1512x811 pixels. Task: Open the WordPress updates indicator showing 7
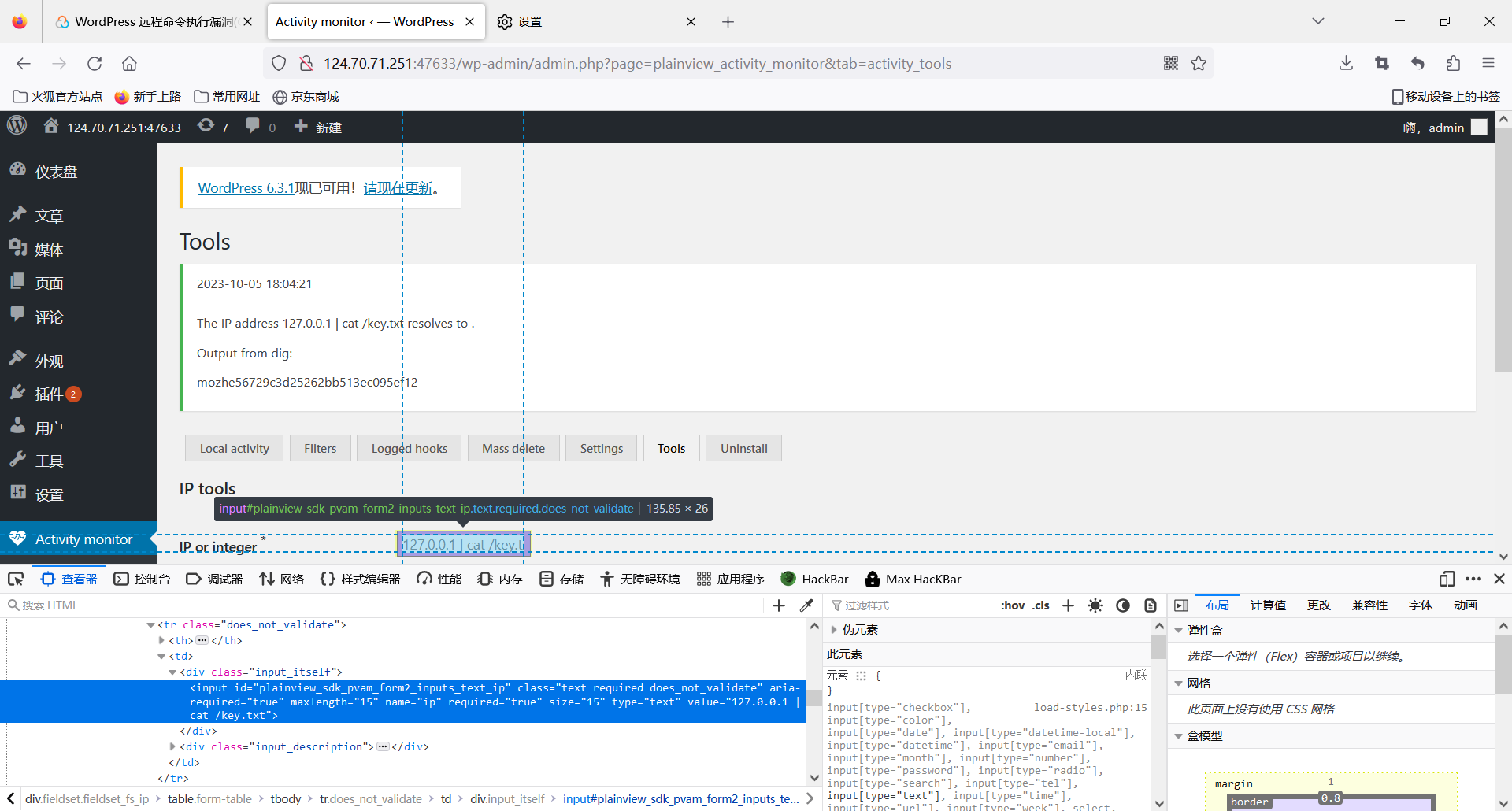coord(213,127)
